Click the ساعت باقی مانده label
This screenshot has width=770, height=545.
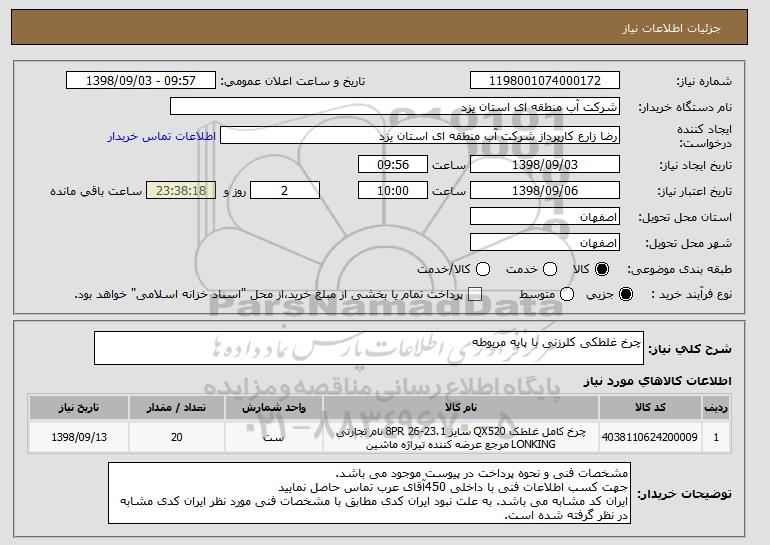click(x=96, y=191)
